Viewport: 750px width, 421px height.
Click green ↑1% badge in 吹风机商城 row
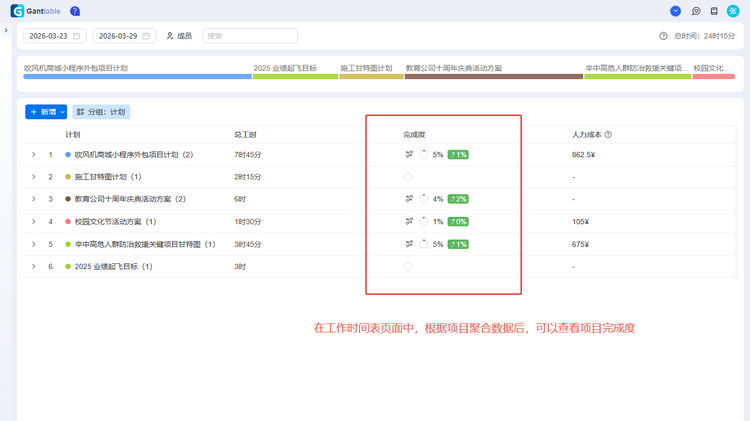458,155
